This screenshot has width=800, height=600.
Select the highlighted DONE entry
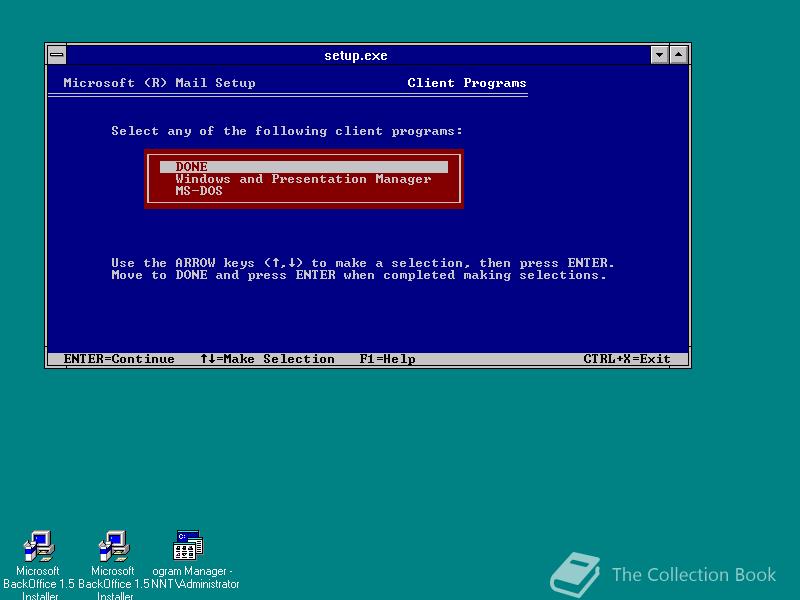click(x=304, y=167)
